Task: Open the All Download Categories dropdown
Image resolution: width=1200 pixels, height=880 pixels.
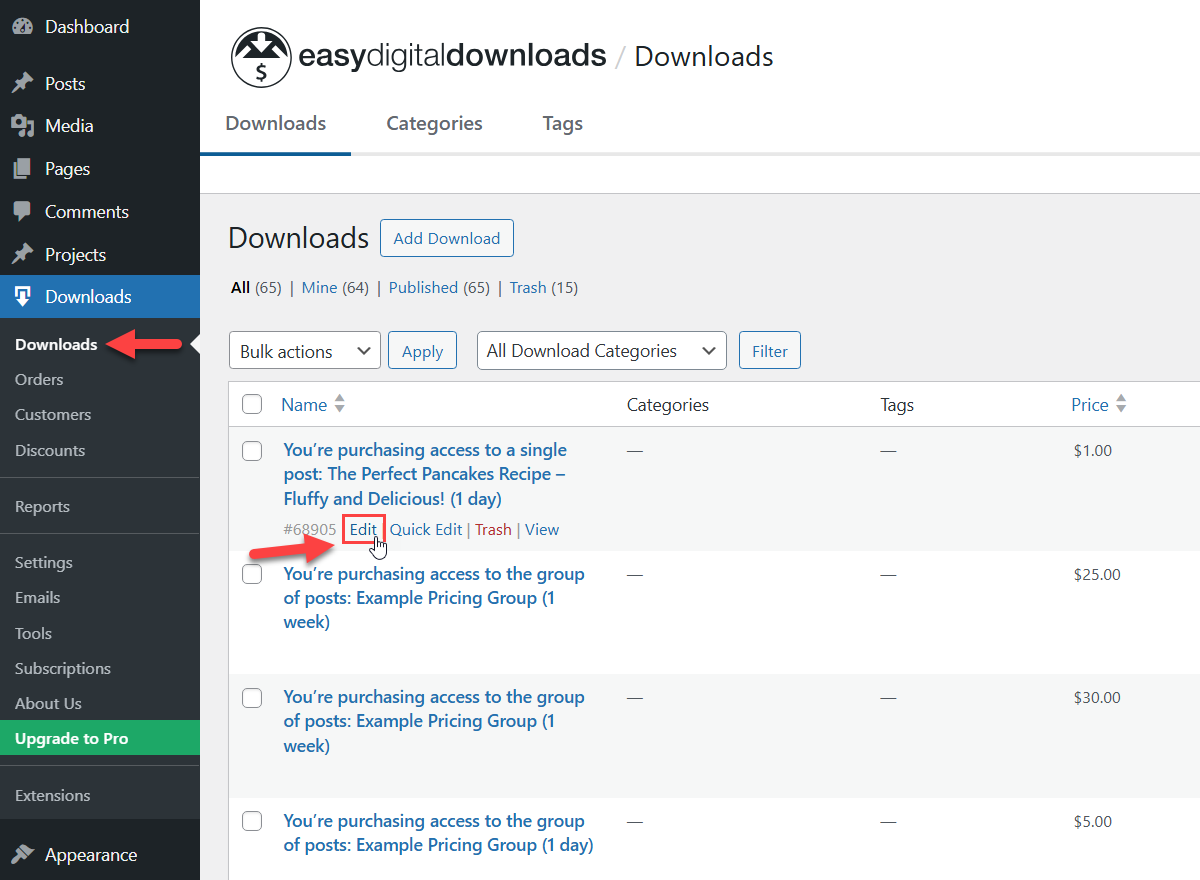Action: pos(601,350)
